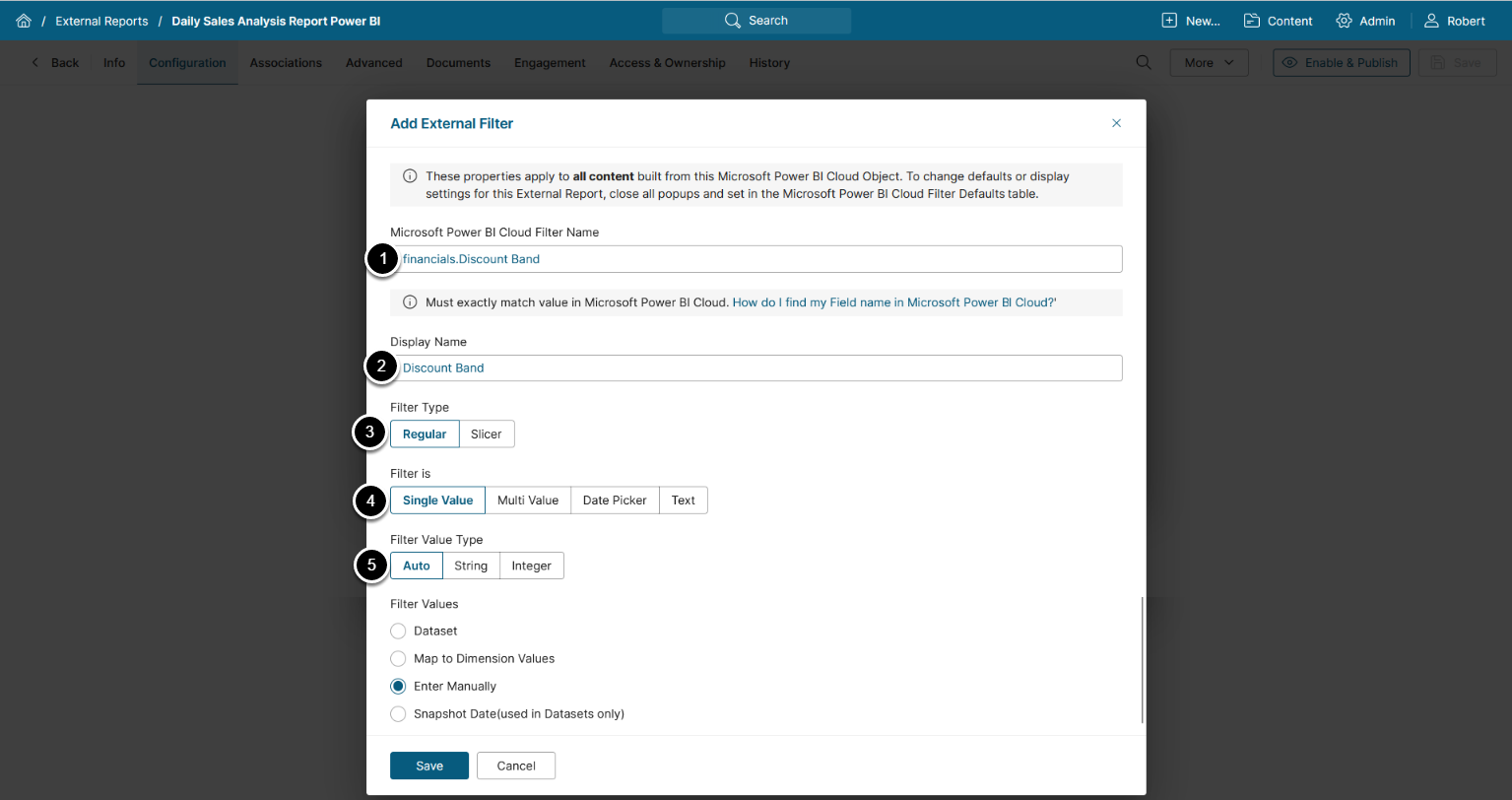1512x800 pixels.
Task: Click the Robert user profile icon
Action: [1432, 21]
